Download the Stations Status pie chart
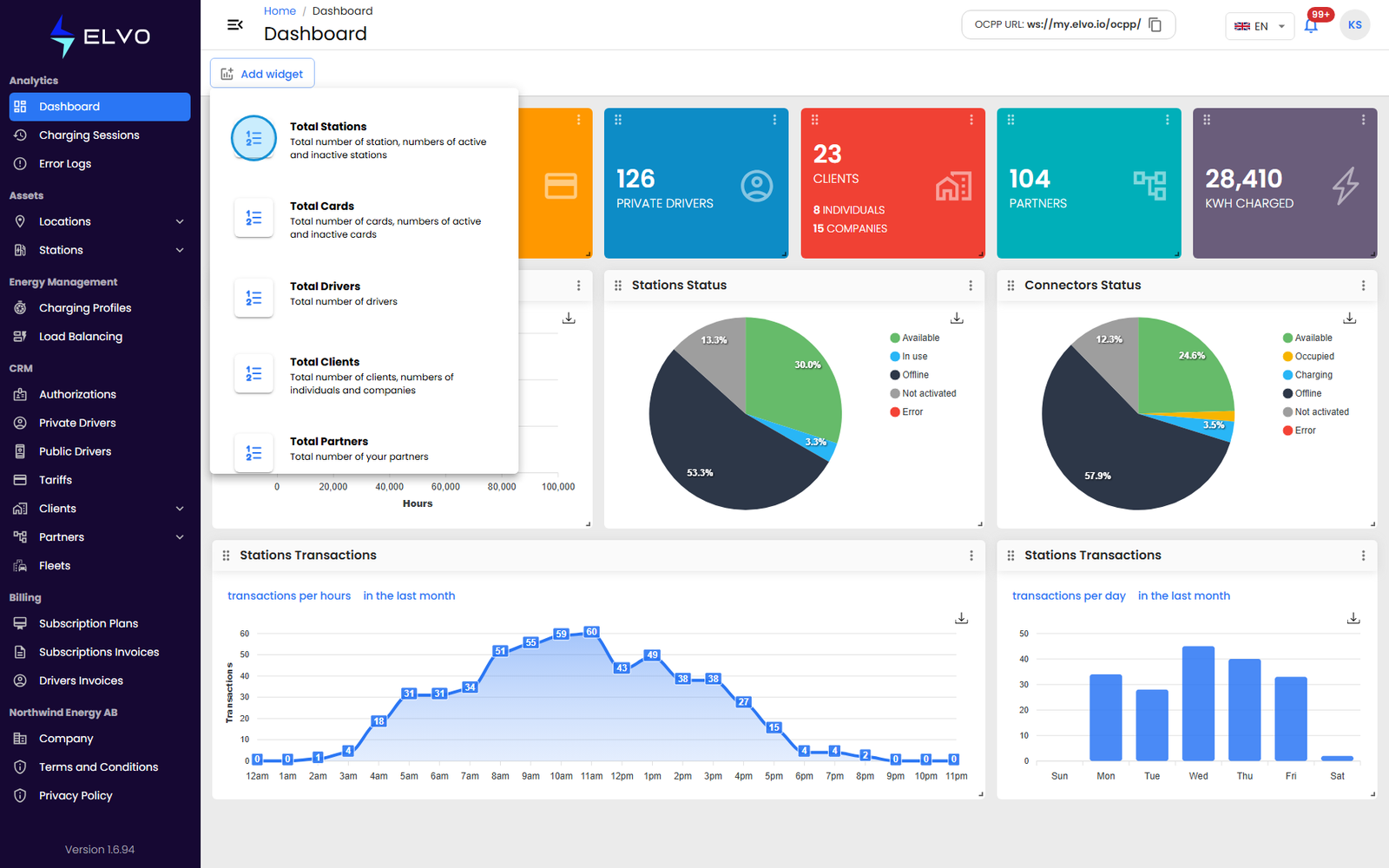Image resolution: width=1389 pixels, height=868 pixels. click(957, 319)
